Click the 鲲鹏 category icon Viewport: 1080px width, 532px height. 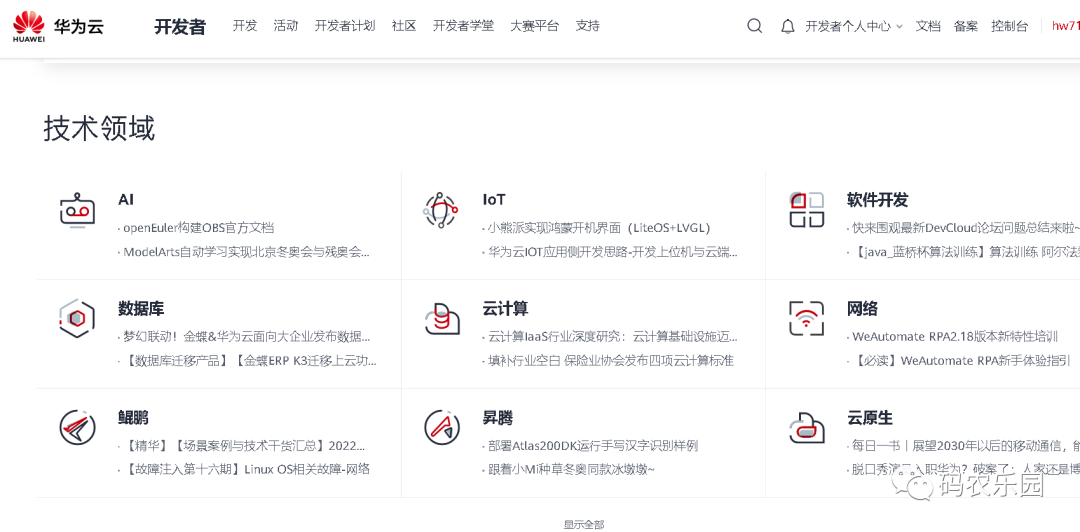tap(77, 428)
